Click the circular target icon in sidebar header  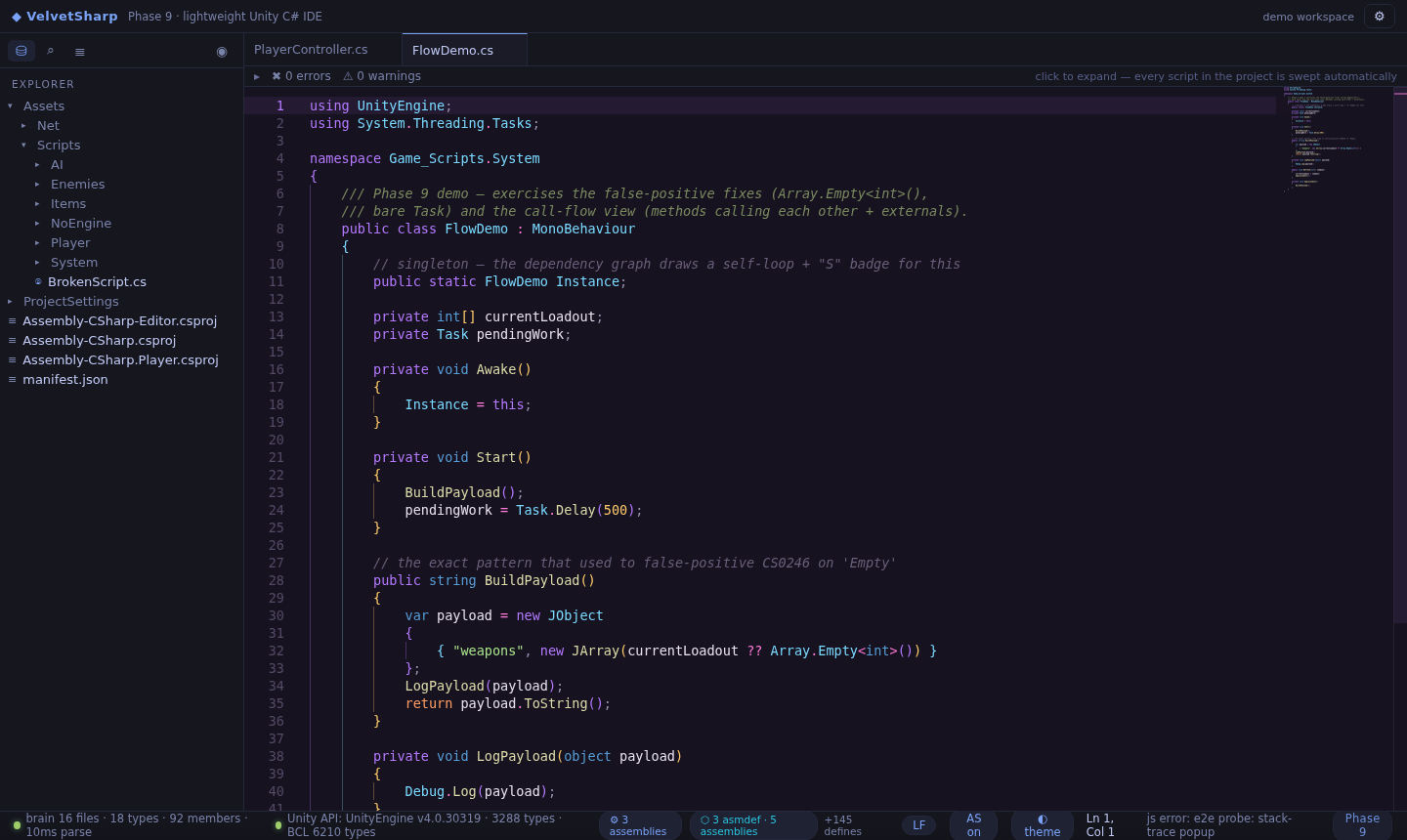pos(222,51)
